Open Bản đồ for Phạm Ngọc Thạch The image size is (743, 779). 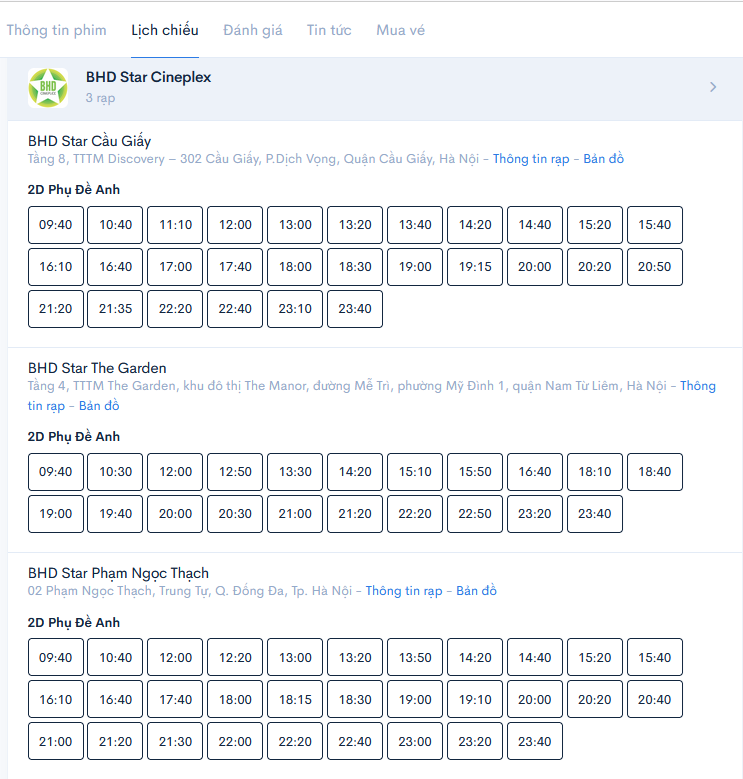(476, 591)
